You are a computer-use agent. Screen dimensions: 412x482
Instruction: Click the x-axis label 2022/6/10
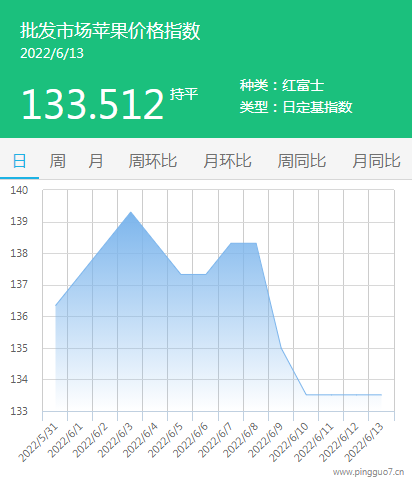click(x=289, y=443)
